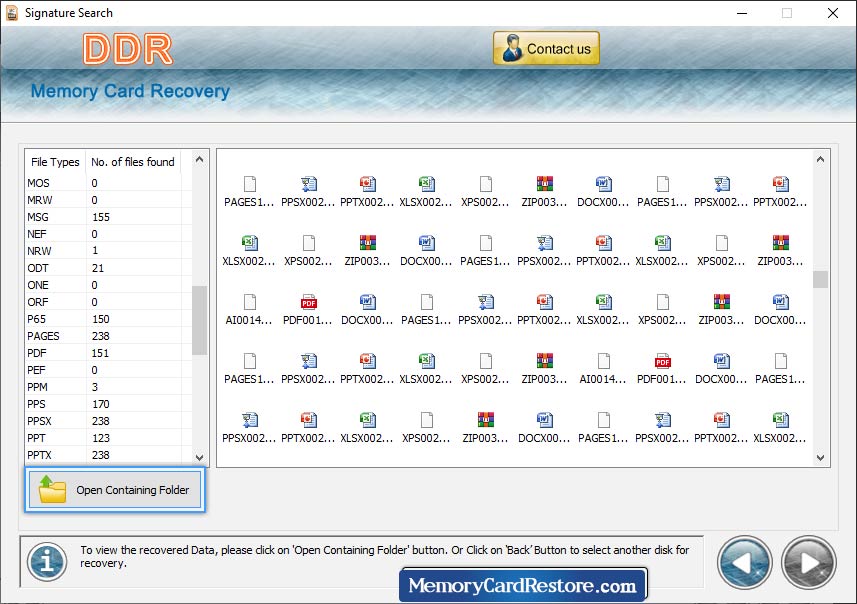Click the DDR logo
The width and height of the screenshot is (857, 604).
127,46
